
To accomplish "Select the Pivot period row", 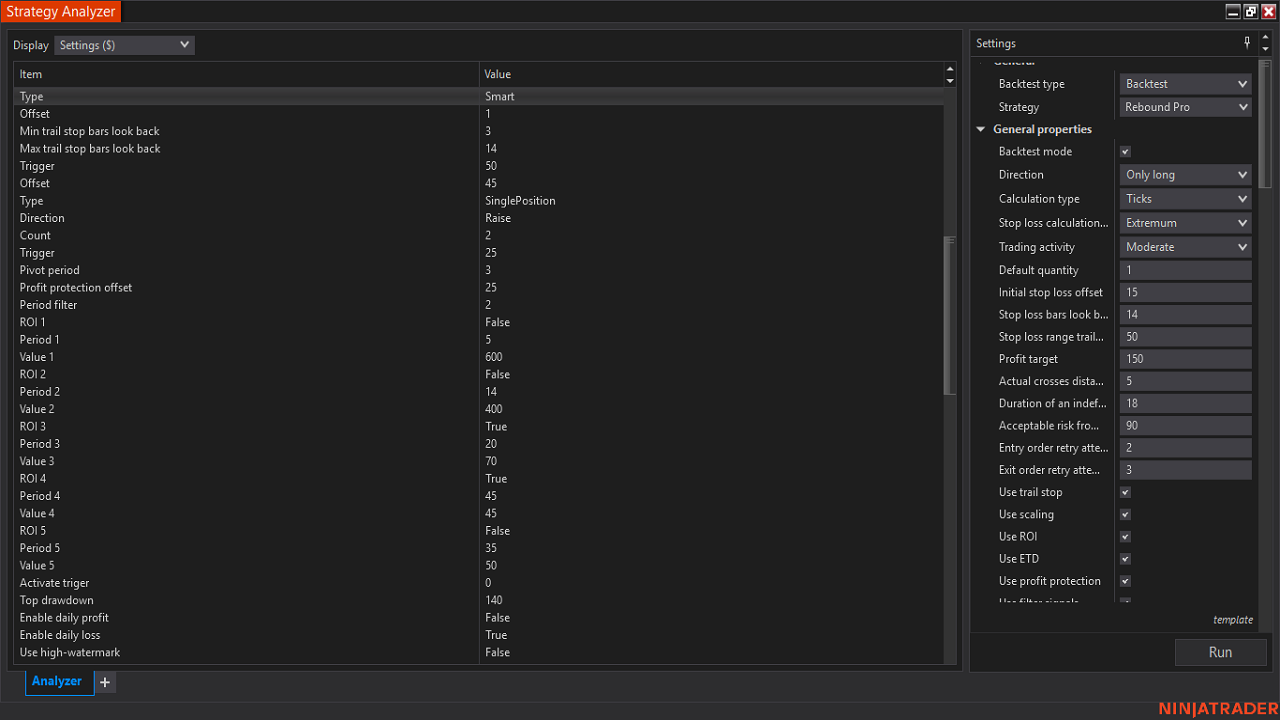I will 479,270.
